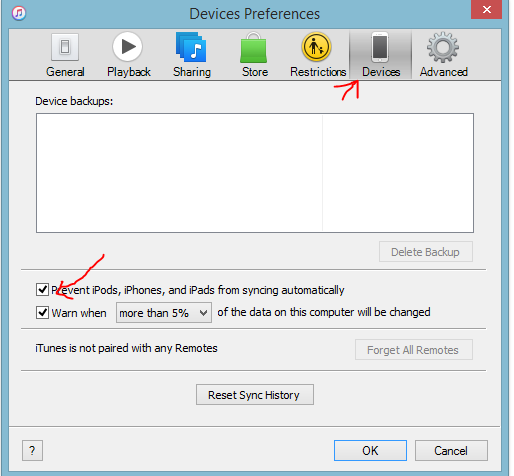
Task: Click the dropdown arrow beside 5%
Action: 203,313
